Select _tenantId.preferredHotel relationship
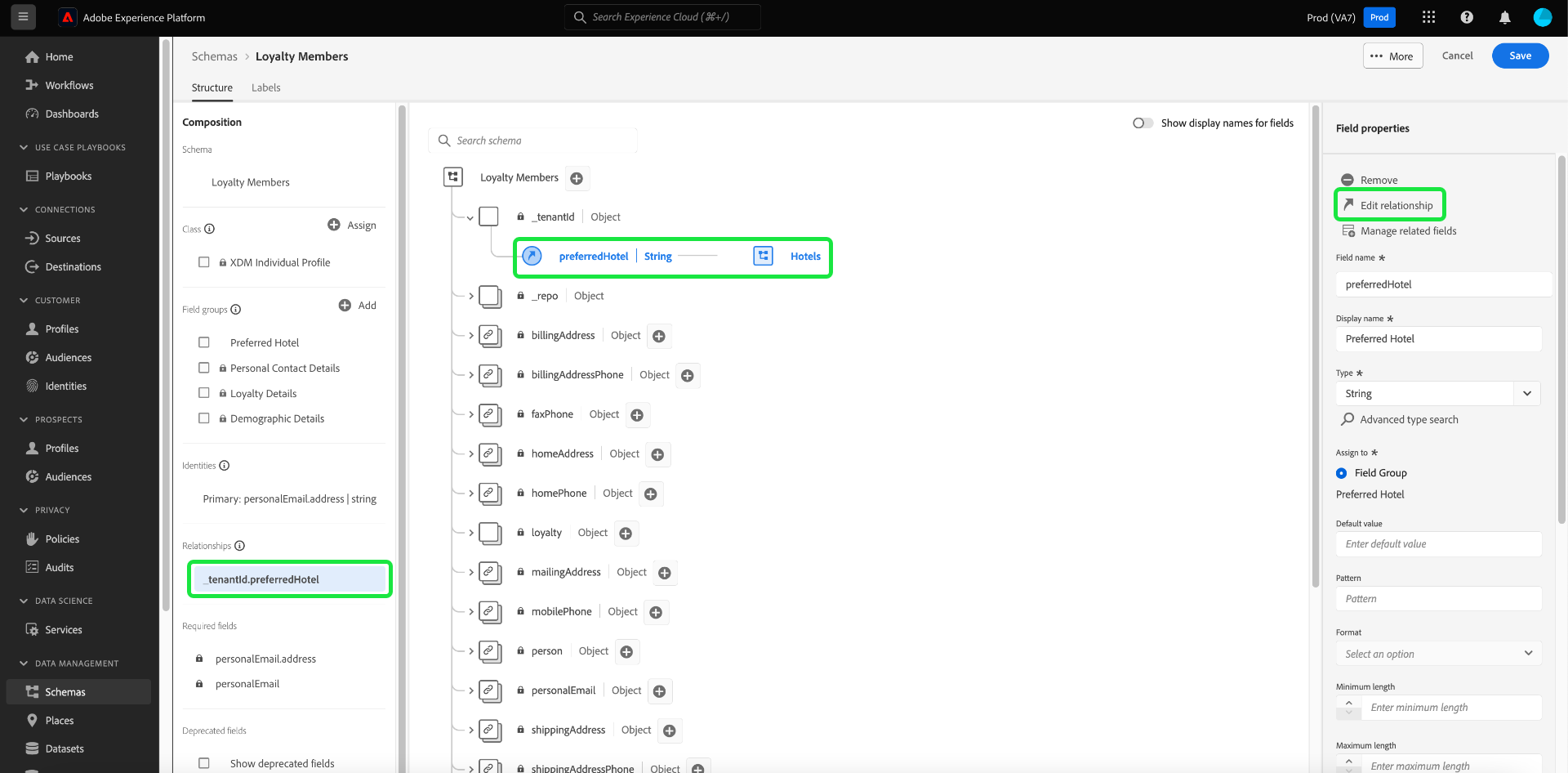 point(290,579)
